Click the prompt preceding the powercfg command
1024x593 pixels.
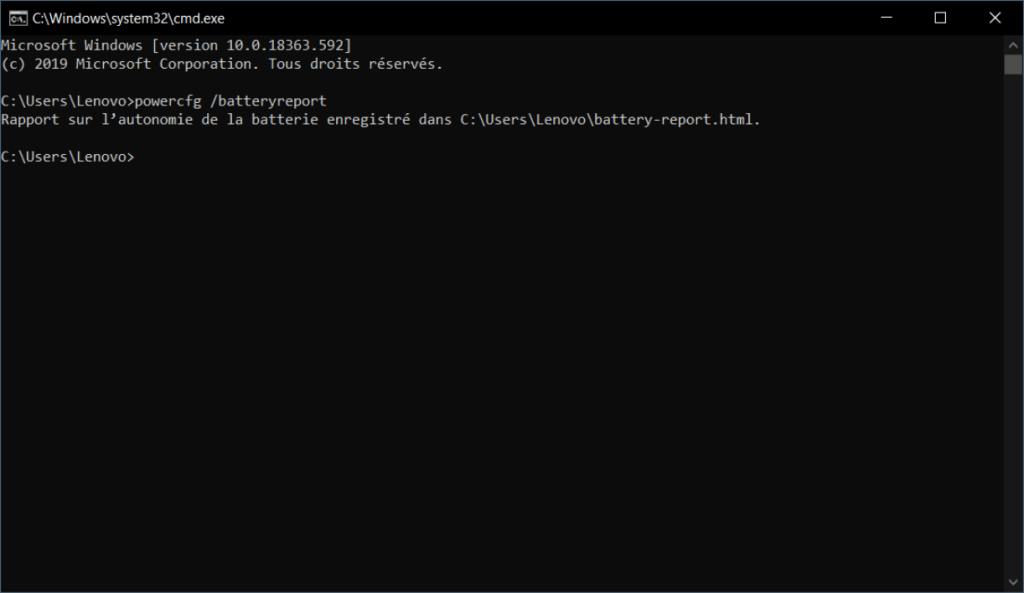pos(67,101)
